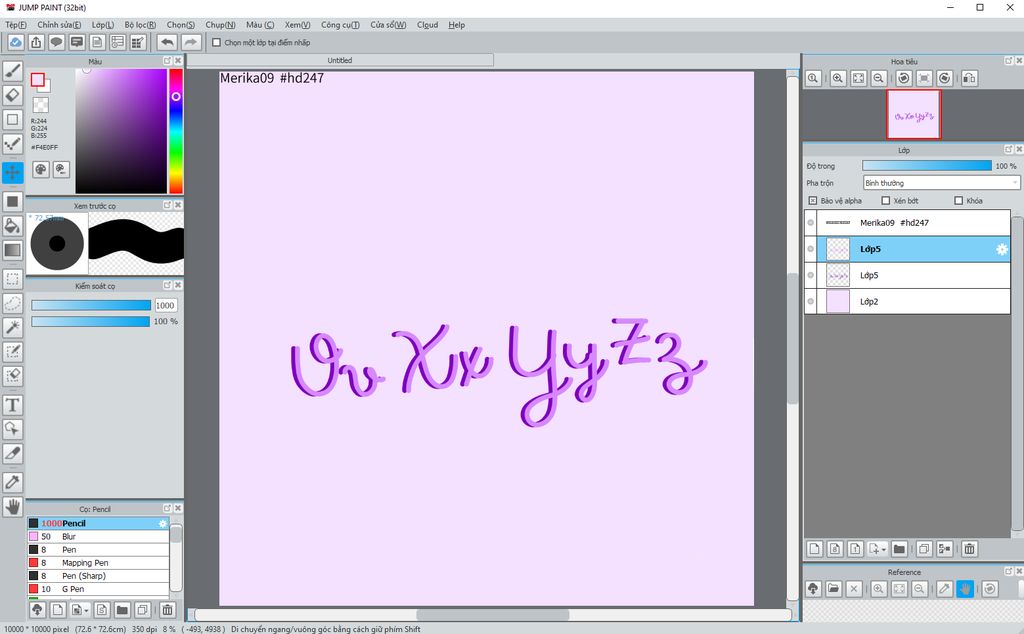Viewport: 1024px width, 634px height.
Task: Open the Bộ lọc(R) menu
Action: [140, 25]
